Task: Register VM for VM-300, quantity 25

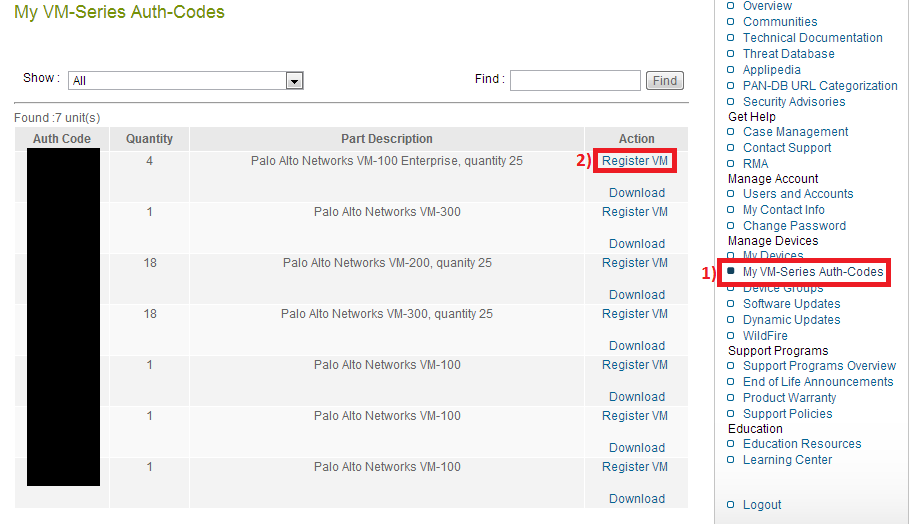Action: [x=635, y=314]
